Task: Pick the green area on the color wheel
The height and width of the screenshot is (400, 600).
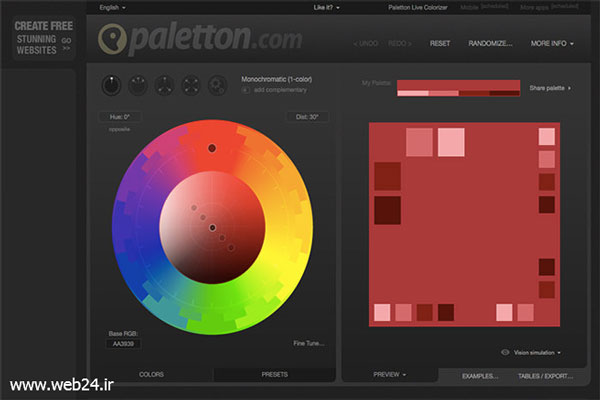Action: tap(212, 308)
